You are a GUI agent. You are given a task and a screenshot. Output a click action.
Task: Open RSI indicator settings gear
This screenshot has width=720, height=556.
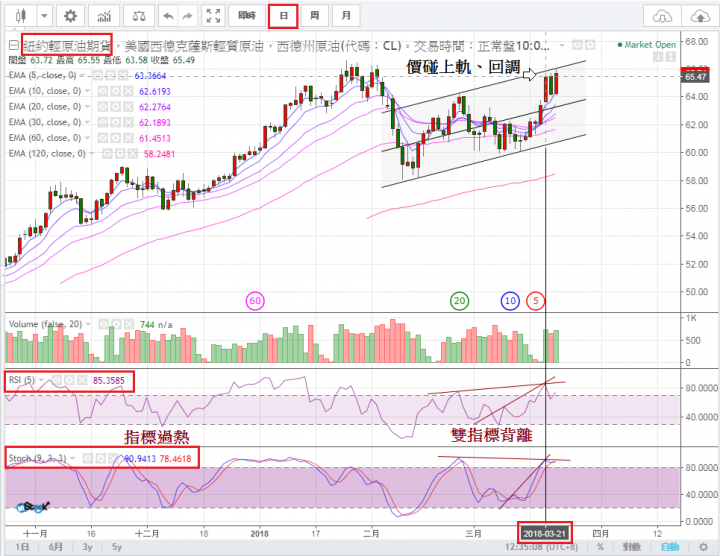click(69, 380)
